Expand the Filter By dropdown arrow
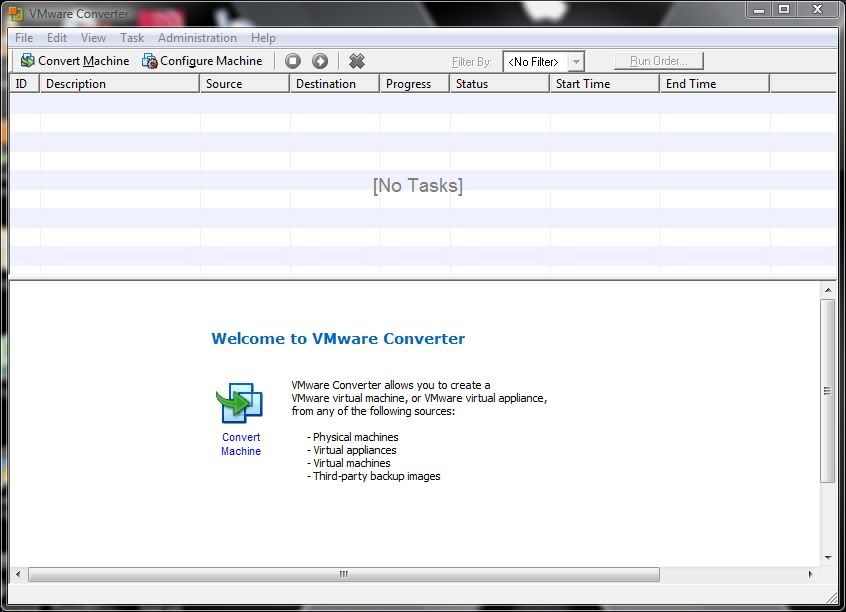 pyautogui.click(x=576, y=62)
